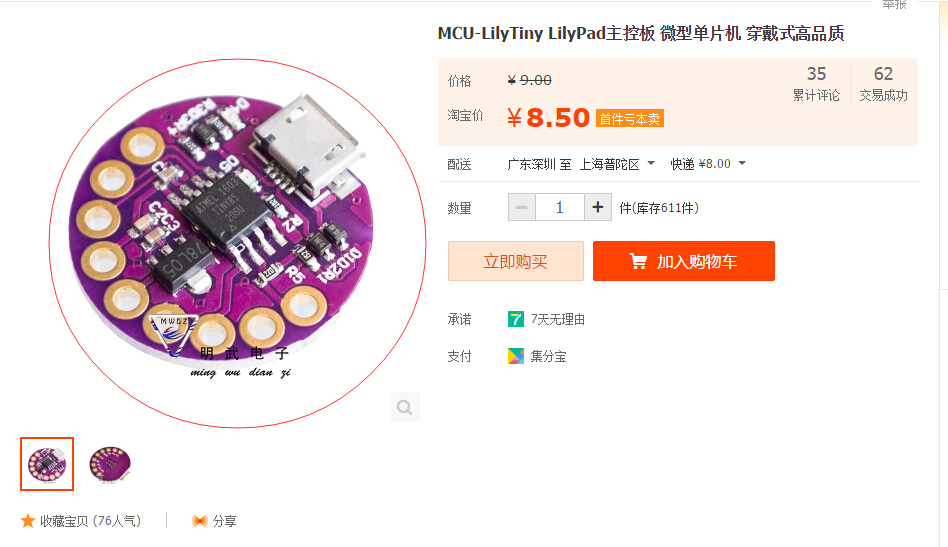
Task: Open the 62 交易成功 transactions link
Action: point(883,83)
